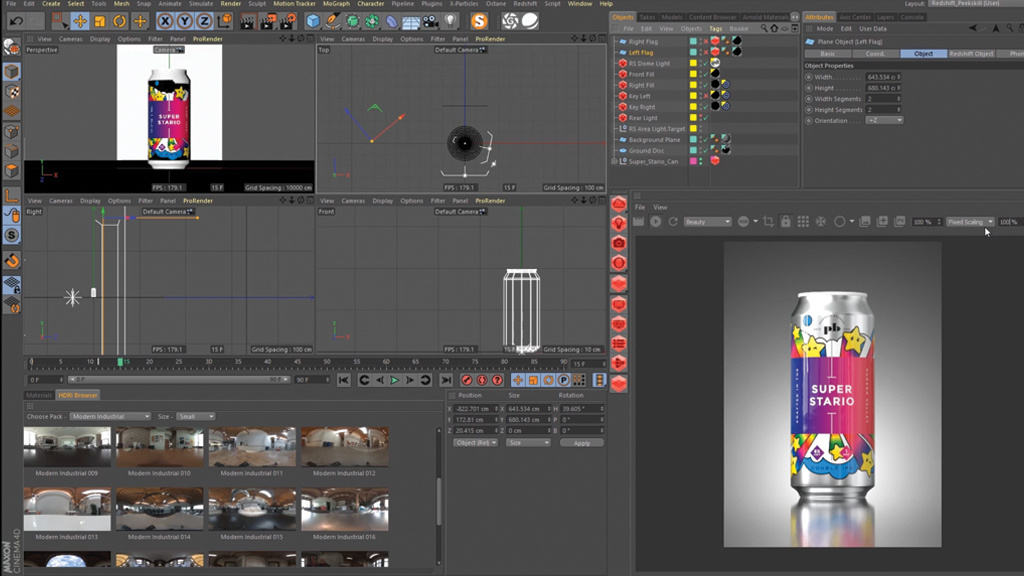Play the animation forward
This screenshot has width=1024, height=576.
click(394, 380)
